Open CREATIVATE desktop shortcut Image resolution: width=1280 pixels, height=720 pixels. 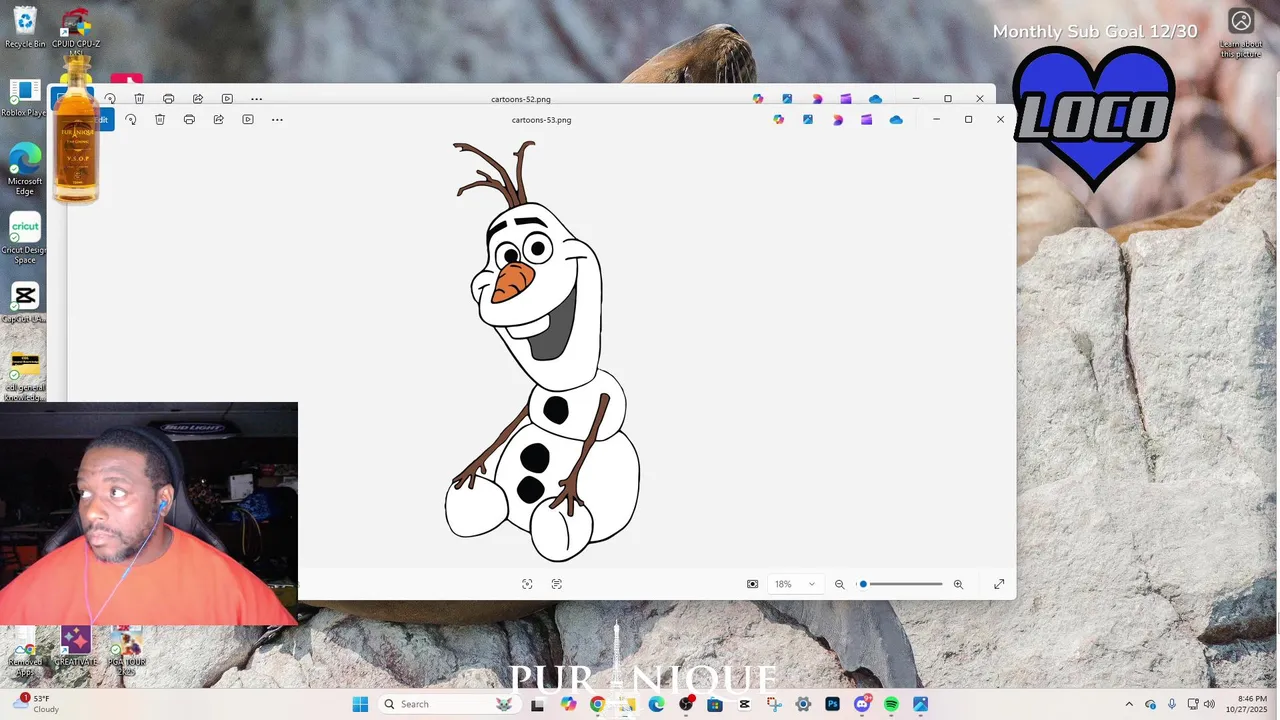76,646
